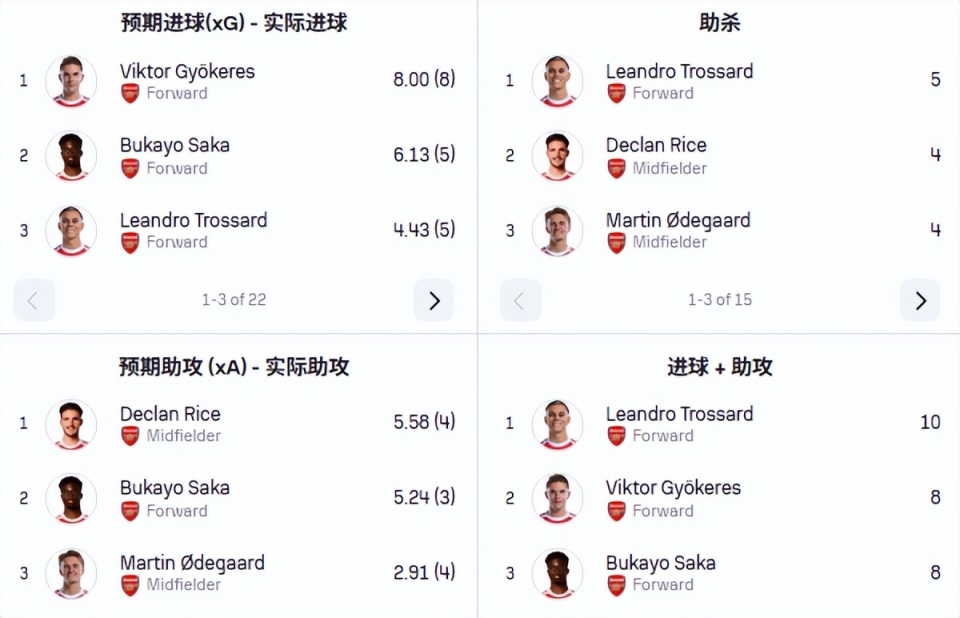Click previous page arrow in xG list

[x=33, y=300]
